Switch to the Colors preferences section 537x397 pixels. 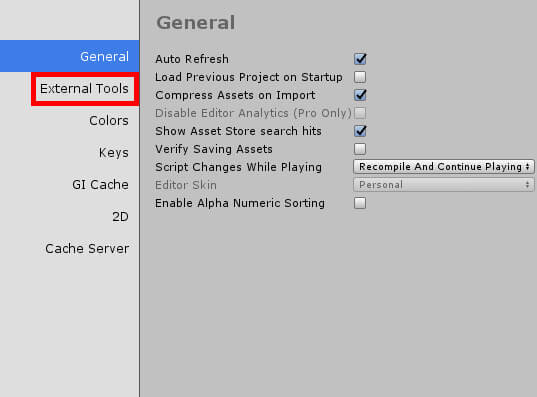pyautogui.click(x=109, y=121)
